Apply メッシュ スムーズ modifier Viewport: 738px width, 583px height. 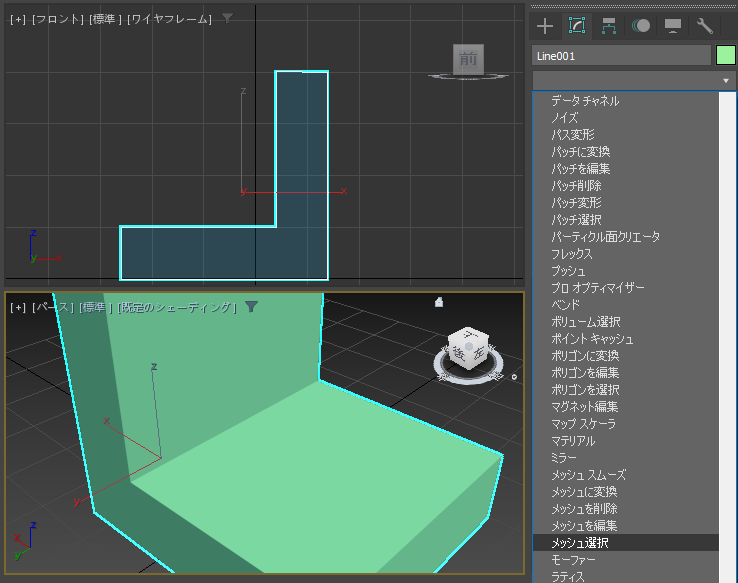click(x=626, y=474)
